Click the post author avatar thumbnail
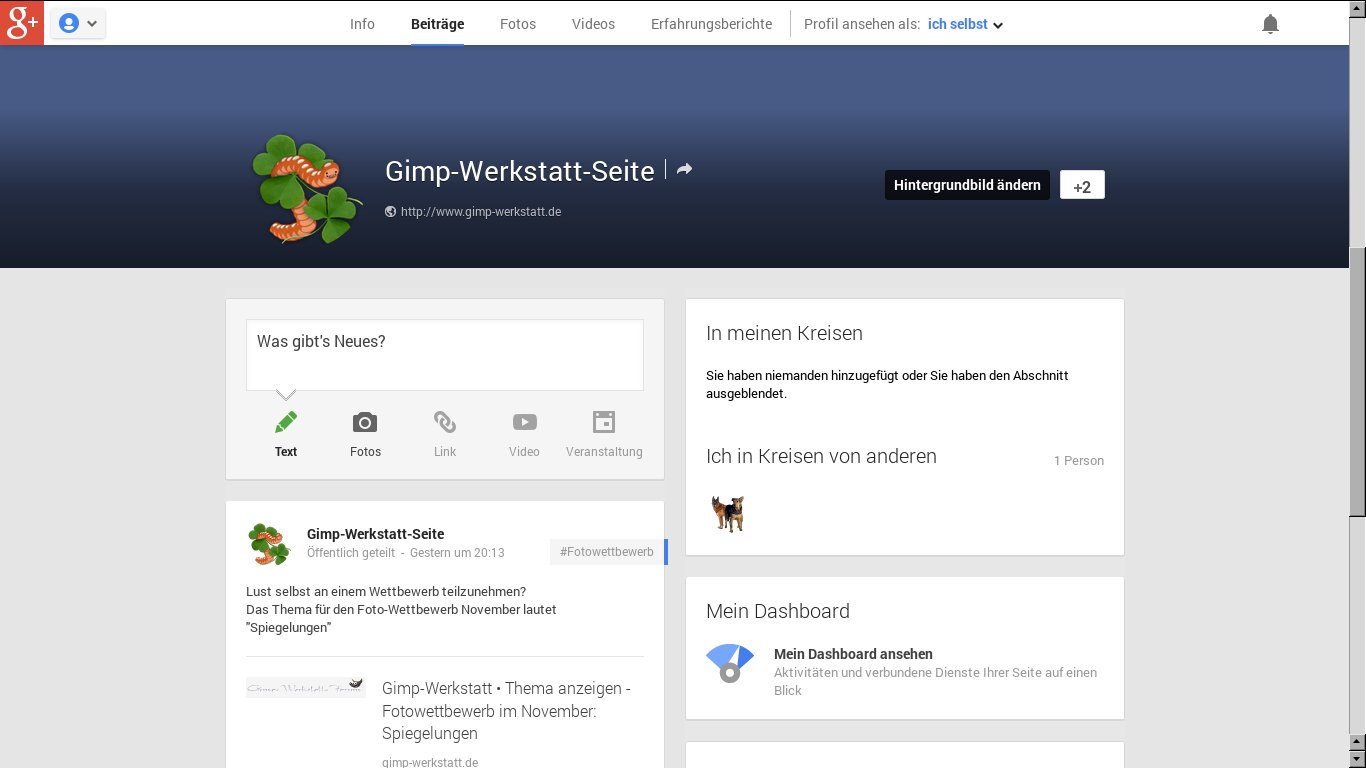Image resolution: width=1366 pixels, height=768 pixels. click(x=269, y=544)
